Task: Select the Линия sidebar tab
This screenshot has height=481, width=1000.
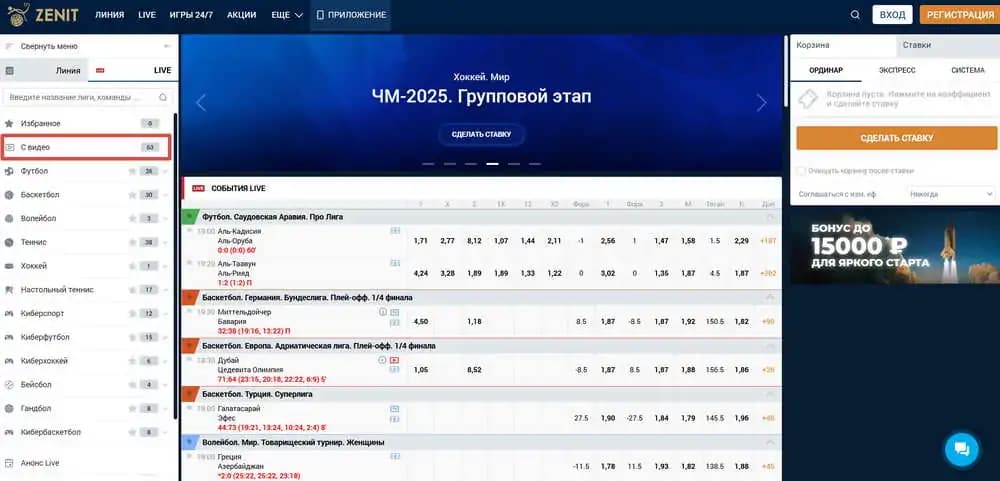Action: pos(44,70)
